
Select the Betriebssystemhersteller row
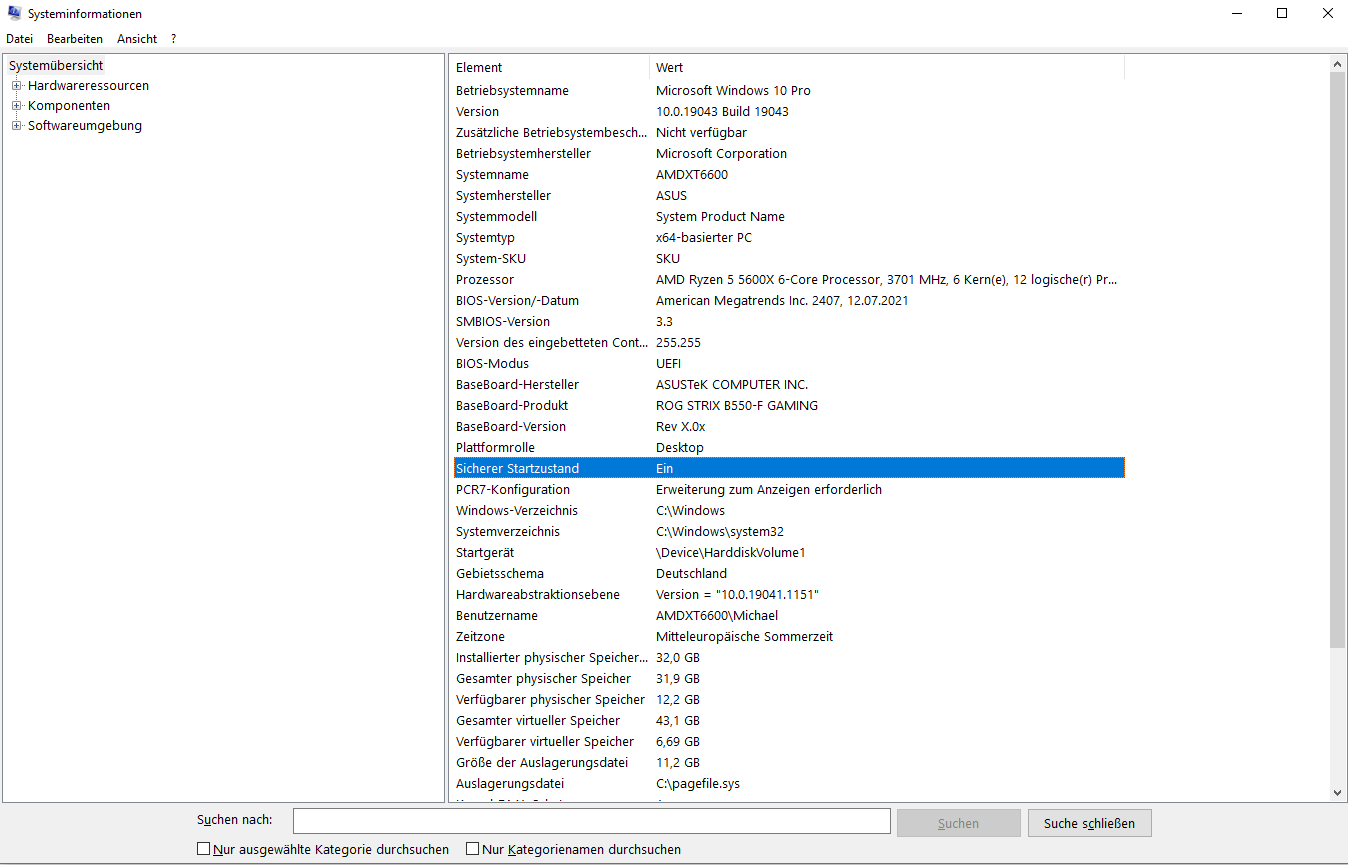click(x=789, y=153)
